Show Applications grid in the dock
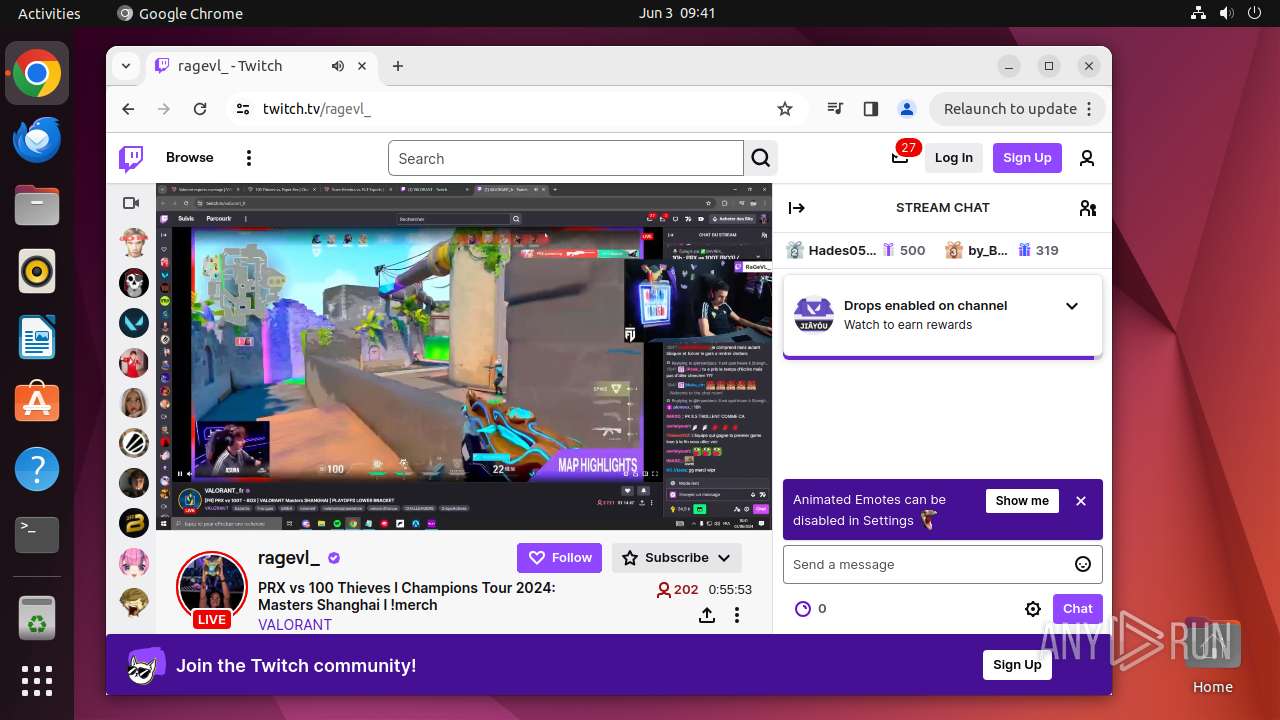Screen dimensions: 1280x720 (x=37, y=681)
